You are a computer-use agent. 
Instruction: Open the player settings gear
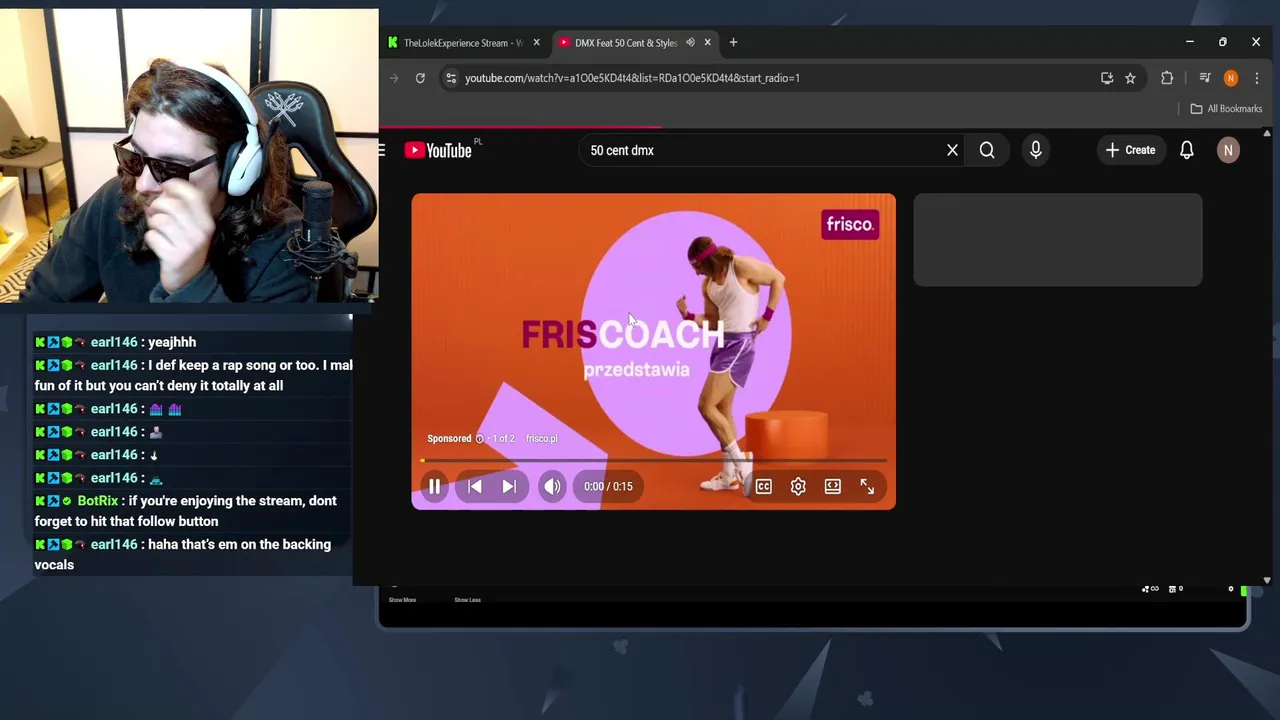[x=798, y=486]
